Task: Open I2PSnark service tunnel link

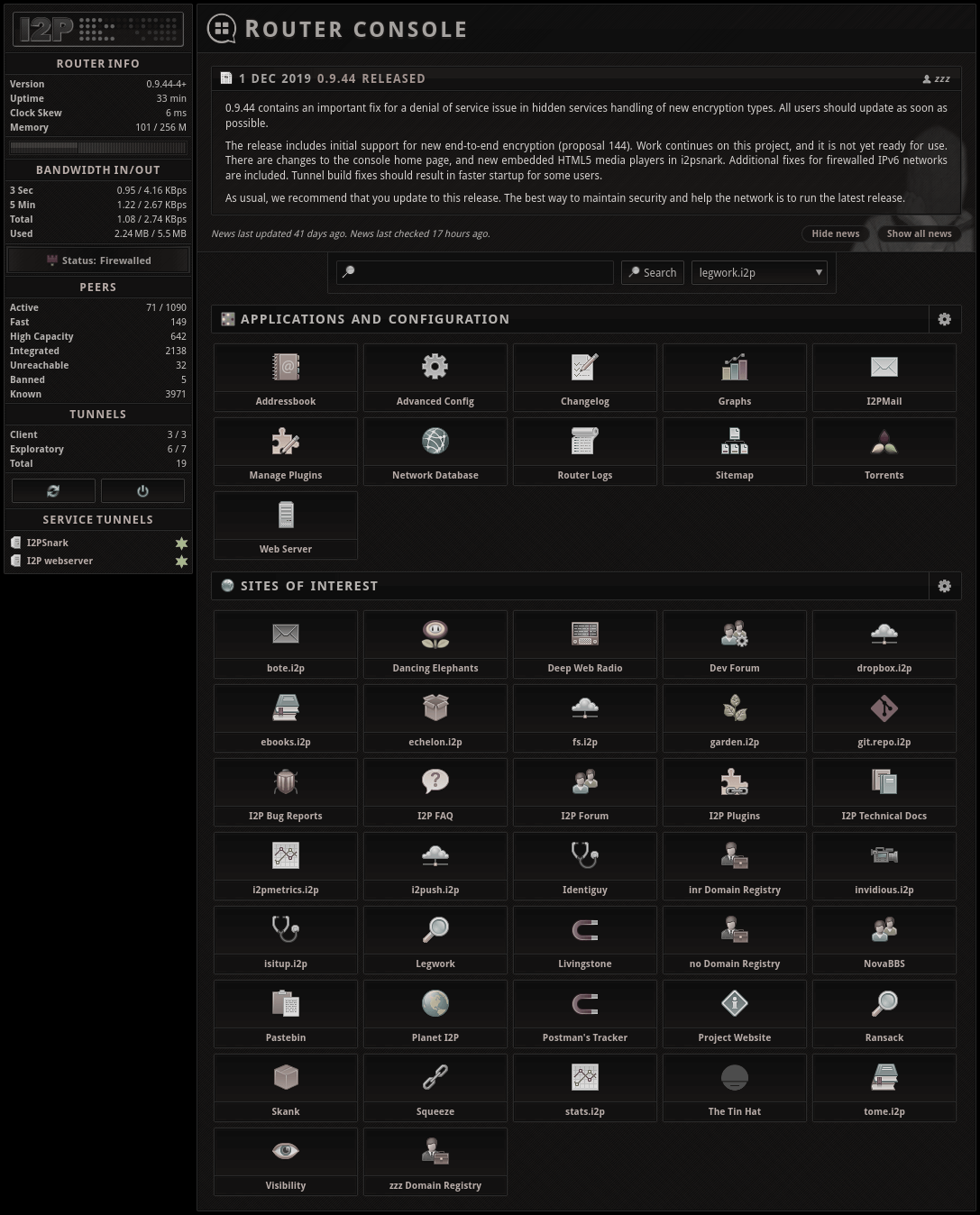Action: coord(48,543)
